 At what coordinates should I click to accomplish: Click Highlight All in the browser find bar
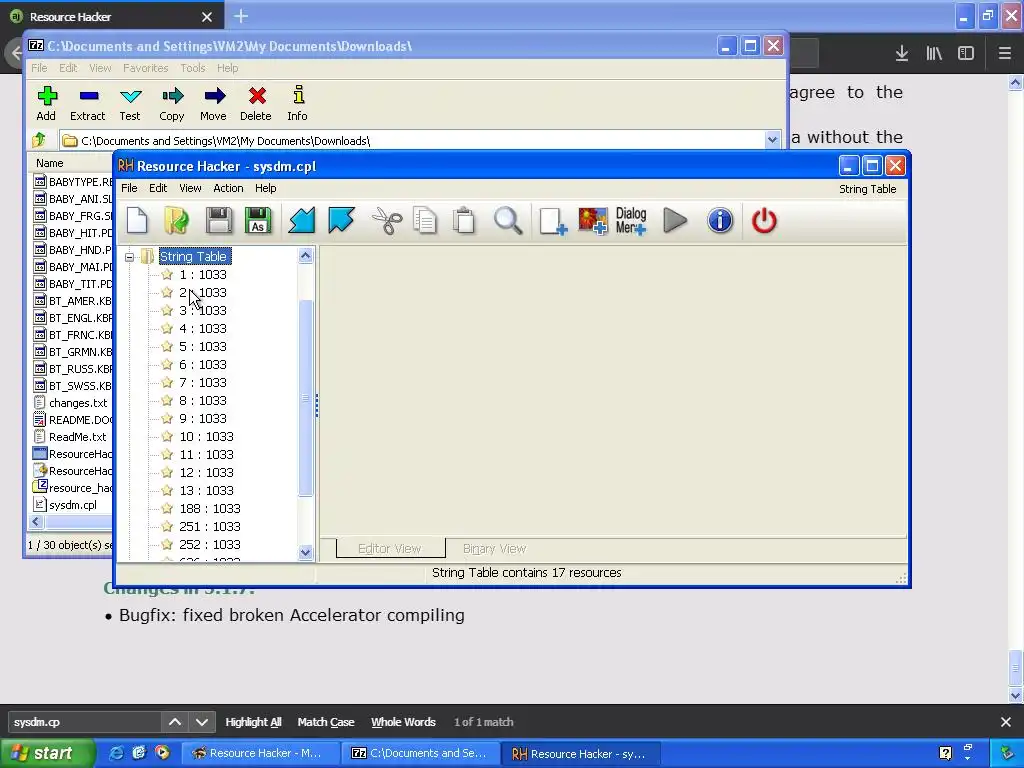pos(253,722)
